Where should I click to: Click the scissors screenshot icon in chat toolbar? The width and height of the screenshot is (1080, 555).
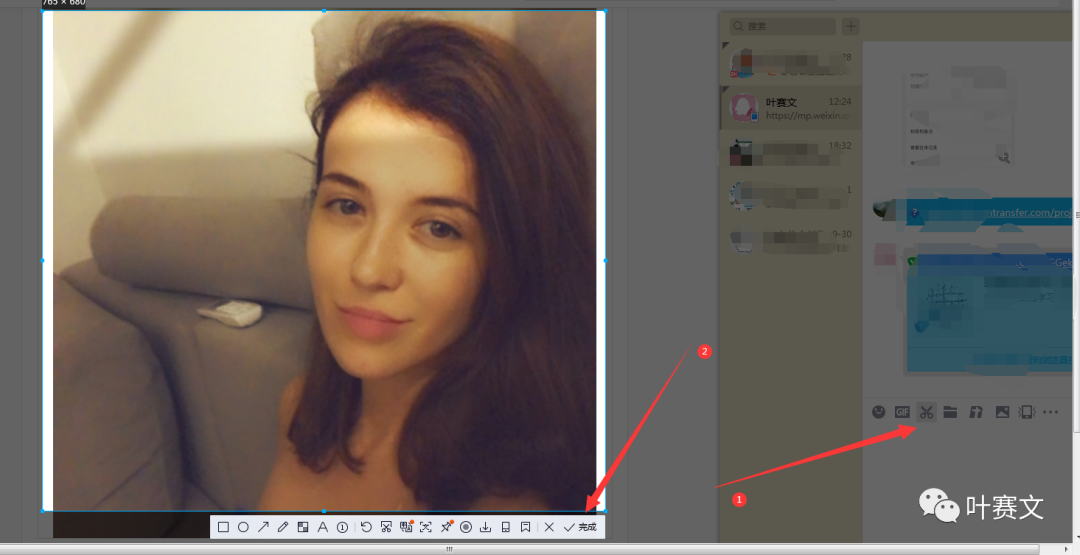coord(926,412)
